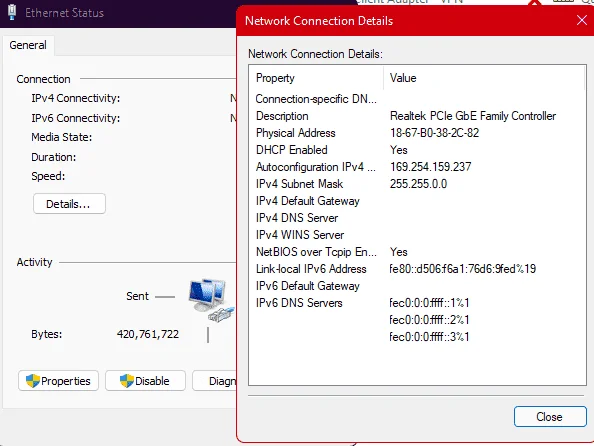Select the IPv4 WINS Server row
This screenshot has height=446, width=594.
pyautogui.click(x=417, y=235)
